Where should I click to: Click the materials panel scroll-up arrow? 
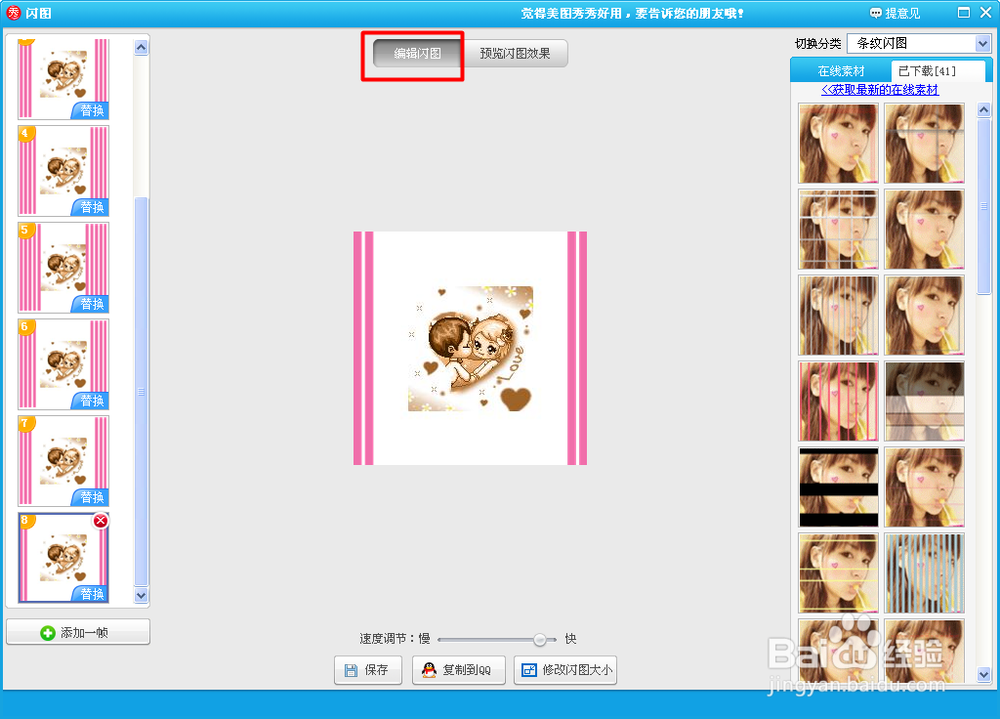pos(983,110)
